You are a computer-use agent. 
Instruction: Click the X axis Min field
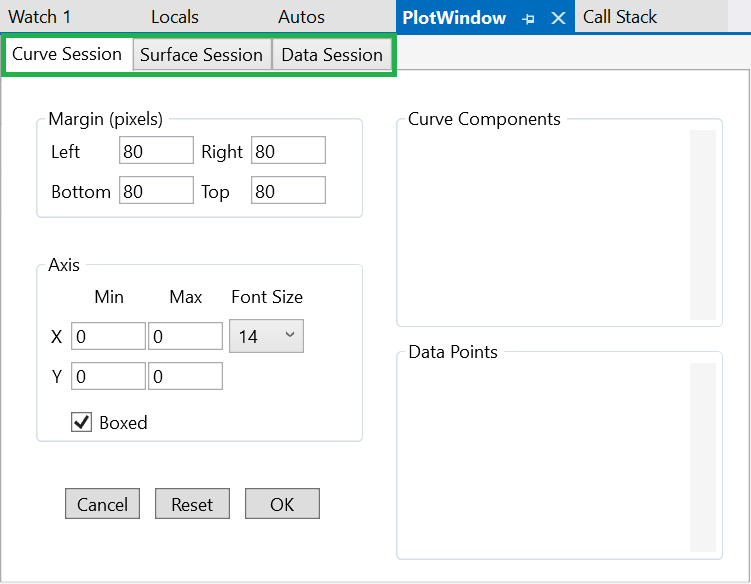coord(108,336)
